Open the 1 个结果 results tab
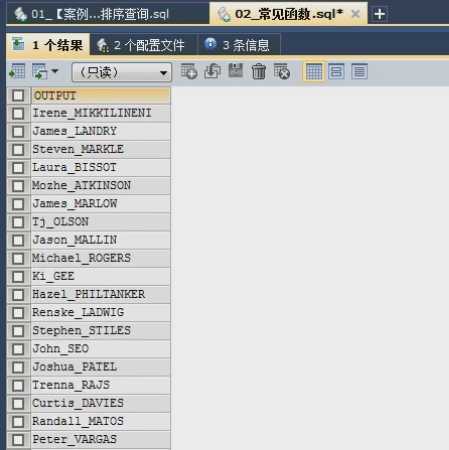This screenshot has width=449, height=450. click(48, 44)
